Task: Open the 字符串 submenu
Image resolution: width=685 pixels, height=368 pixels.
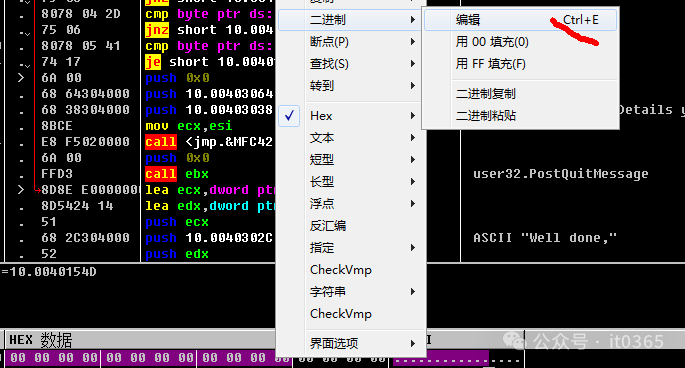Action: tap(351, 292)
